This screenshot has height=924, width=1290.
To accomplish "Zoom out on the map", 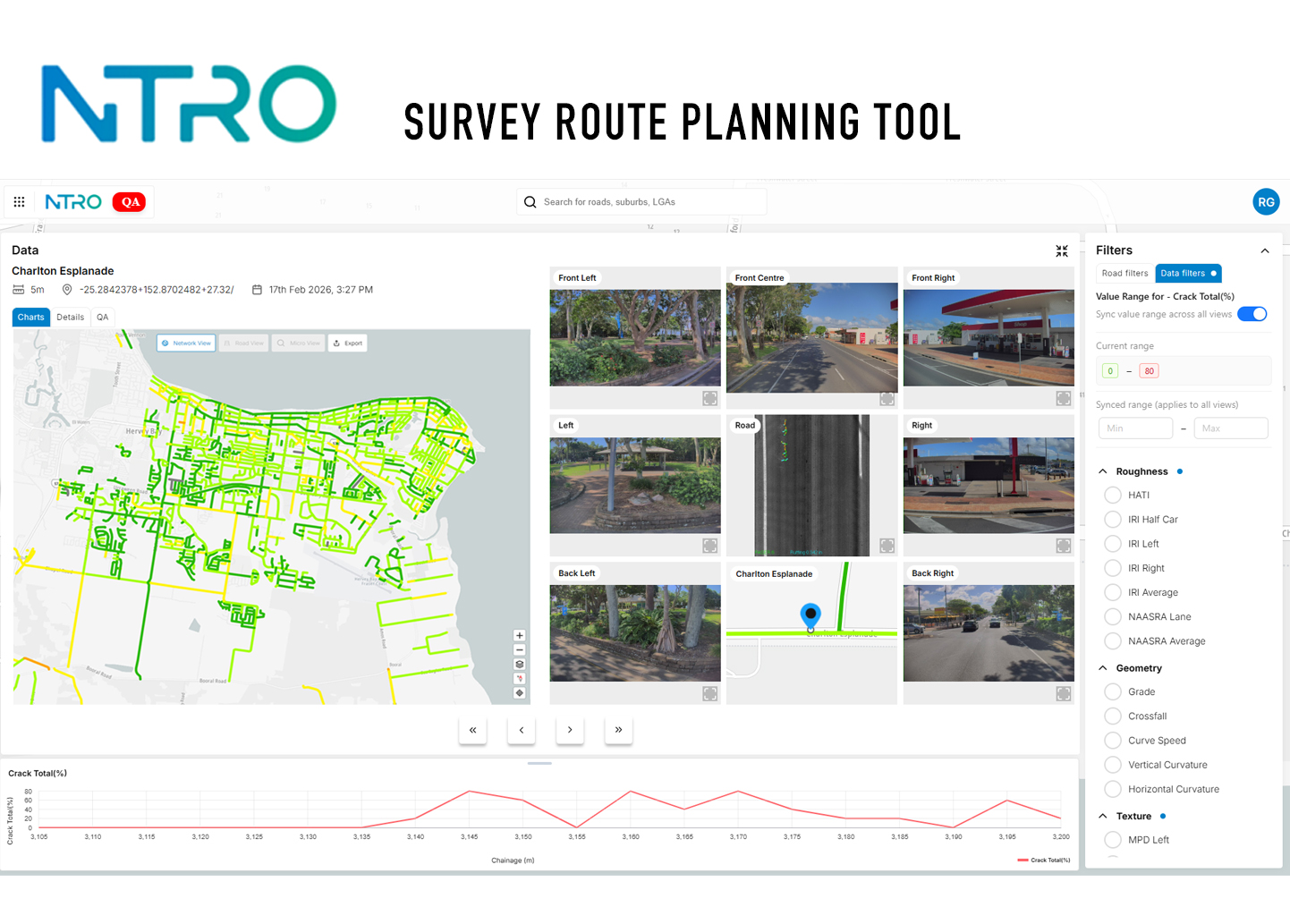I will click(x=520, y=650).
